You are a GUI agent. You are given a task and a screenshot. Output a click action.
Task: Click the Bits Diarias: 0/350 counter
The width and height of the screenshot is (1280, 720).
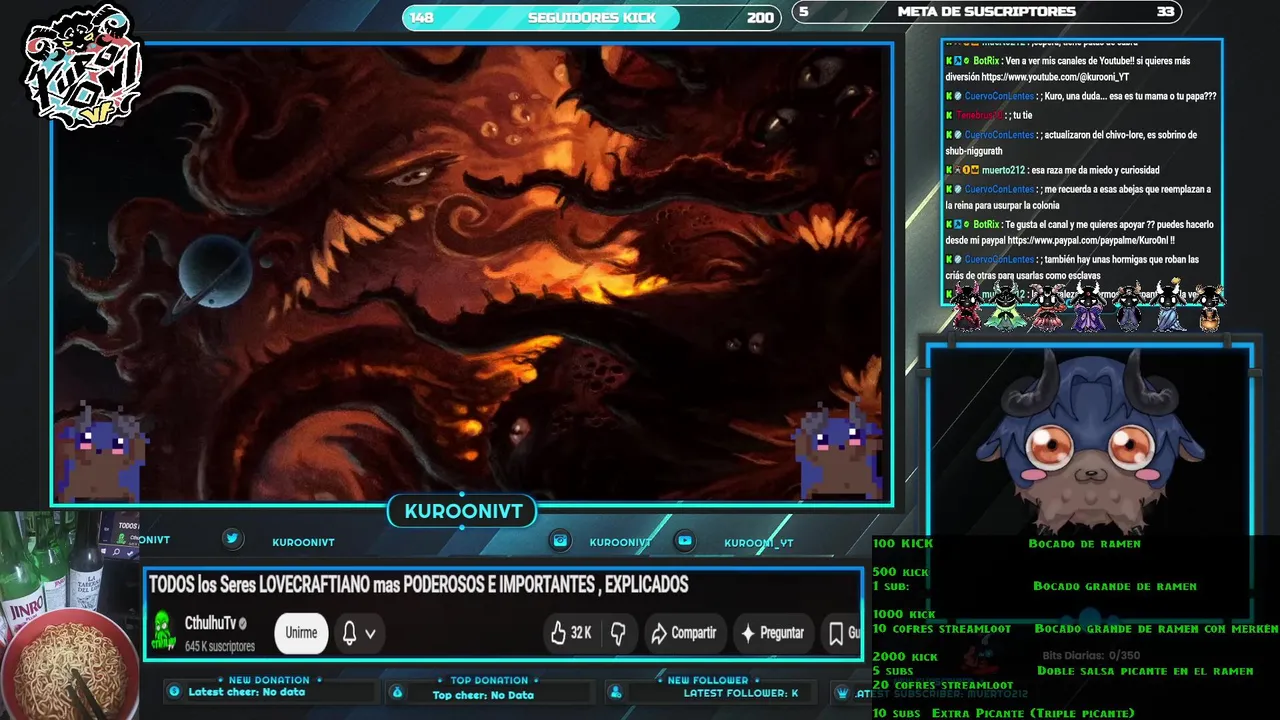pos(1091,655)
